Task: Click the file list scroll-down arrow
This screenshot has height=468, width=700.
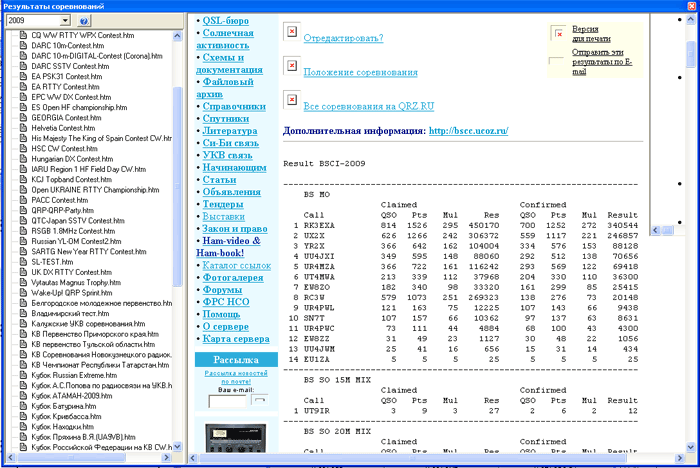Action: pyautogui.click(x=177, y=447)
